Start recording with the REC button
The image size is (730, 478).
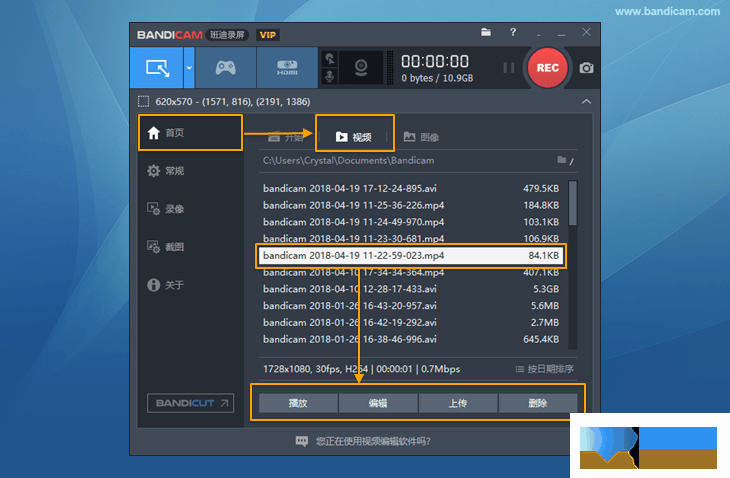(548, 68)
